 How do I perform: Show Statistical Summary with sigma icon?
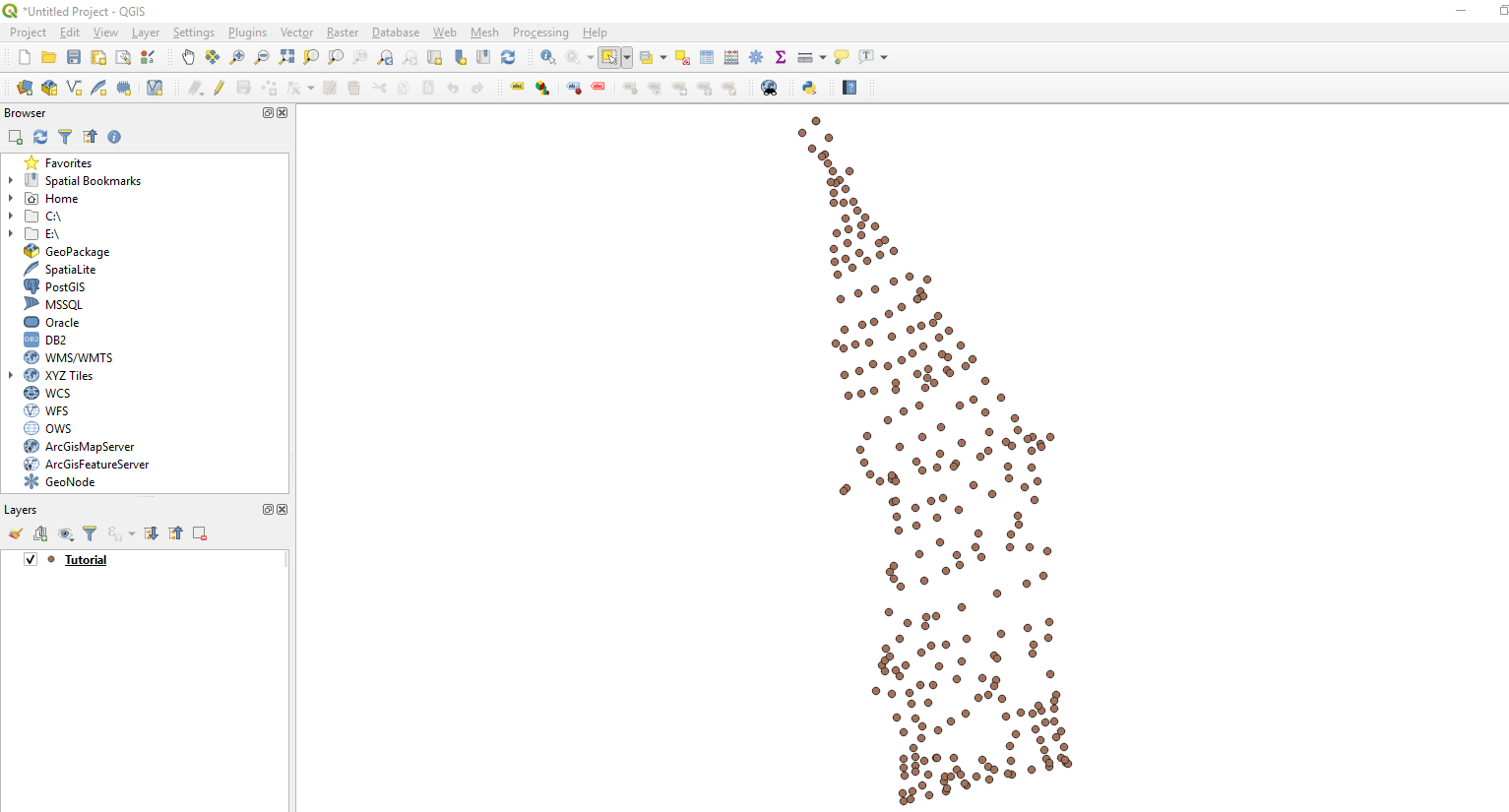pyautogui.click(x=781, y=57)
